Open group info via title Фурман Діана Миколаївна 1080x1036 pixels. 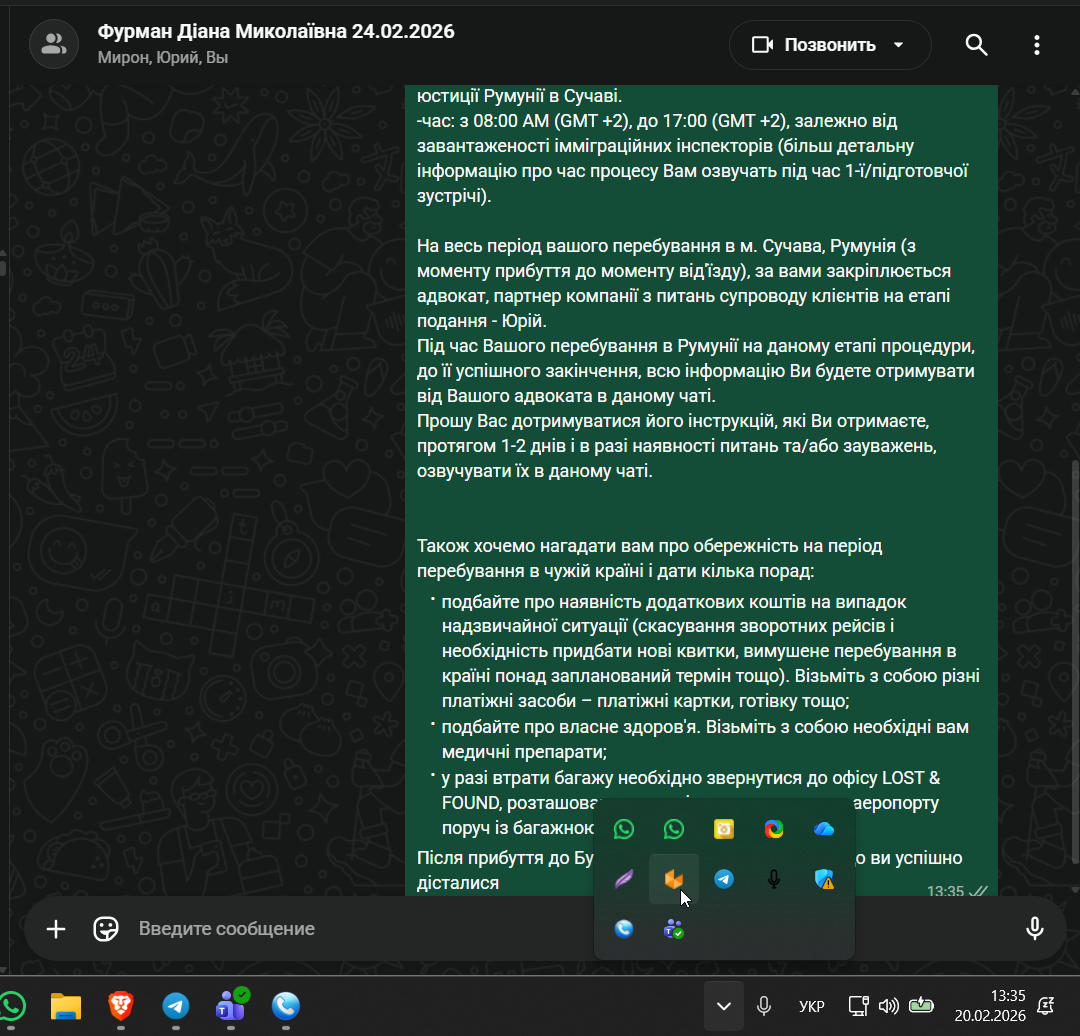(276, 32)
